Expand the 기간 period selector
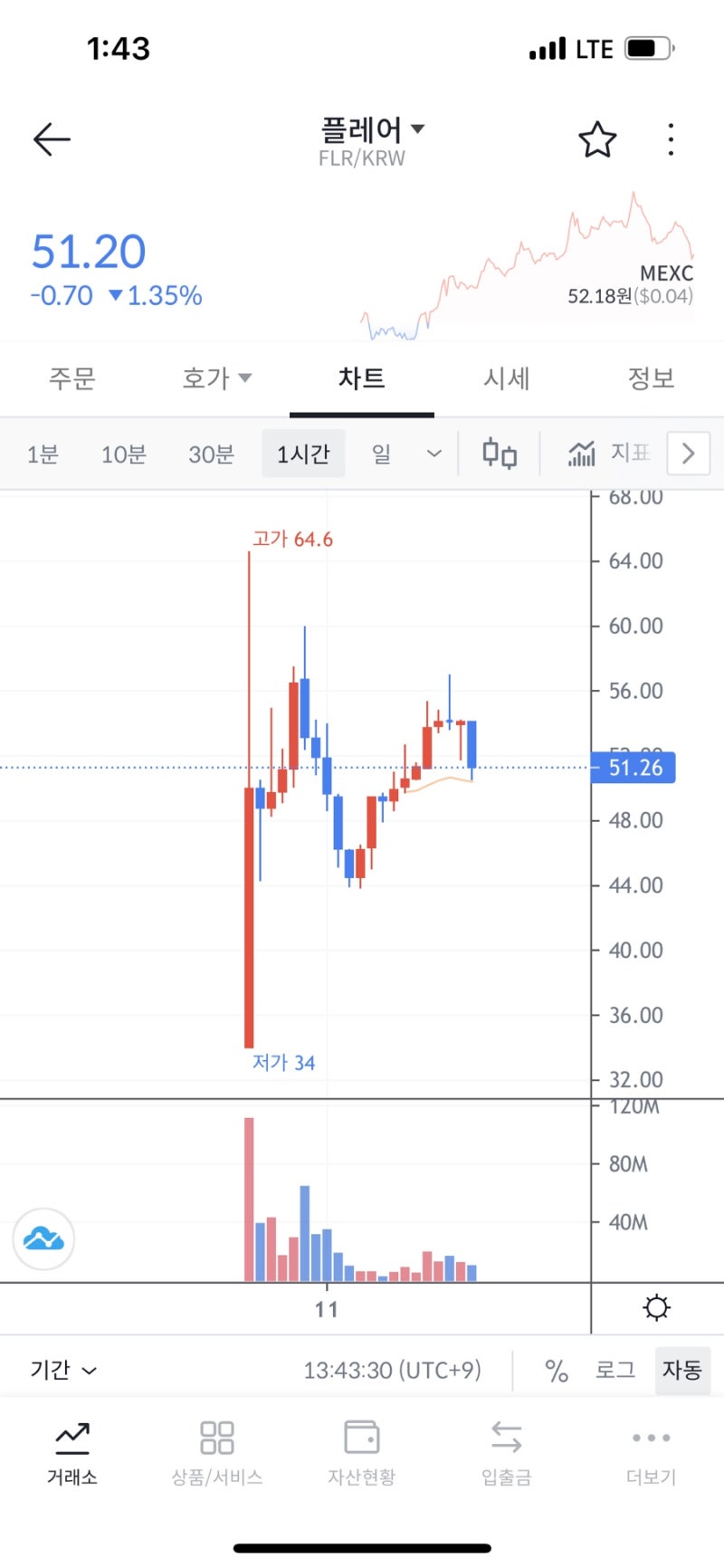This screenshot has height=1568, width=724. tap(63, 1371)
